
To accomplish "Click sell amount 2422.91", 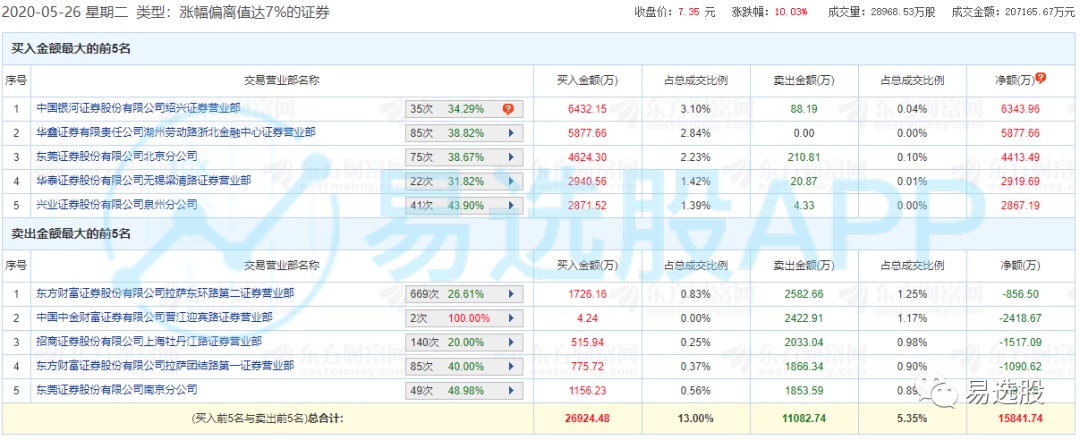I will click(804, 318).
